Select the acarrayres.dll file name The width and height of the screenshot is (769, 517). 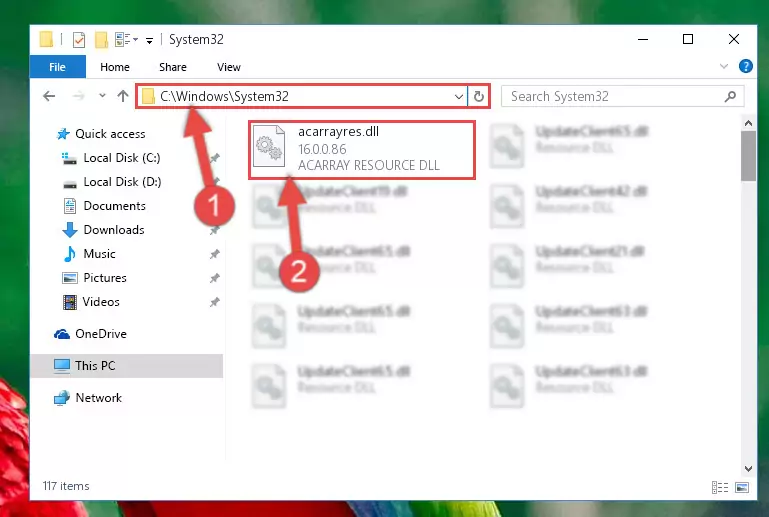[x=338, y=131]
